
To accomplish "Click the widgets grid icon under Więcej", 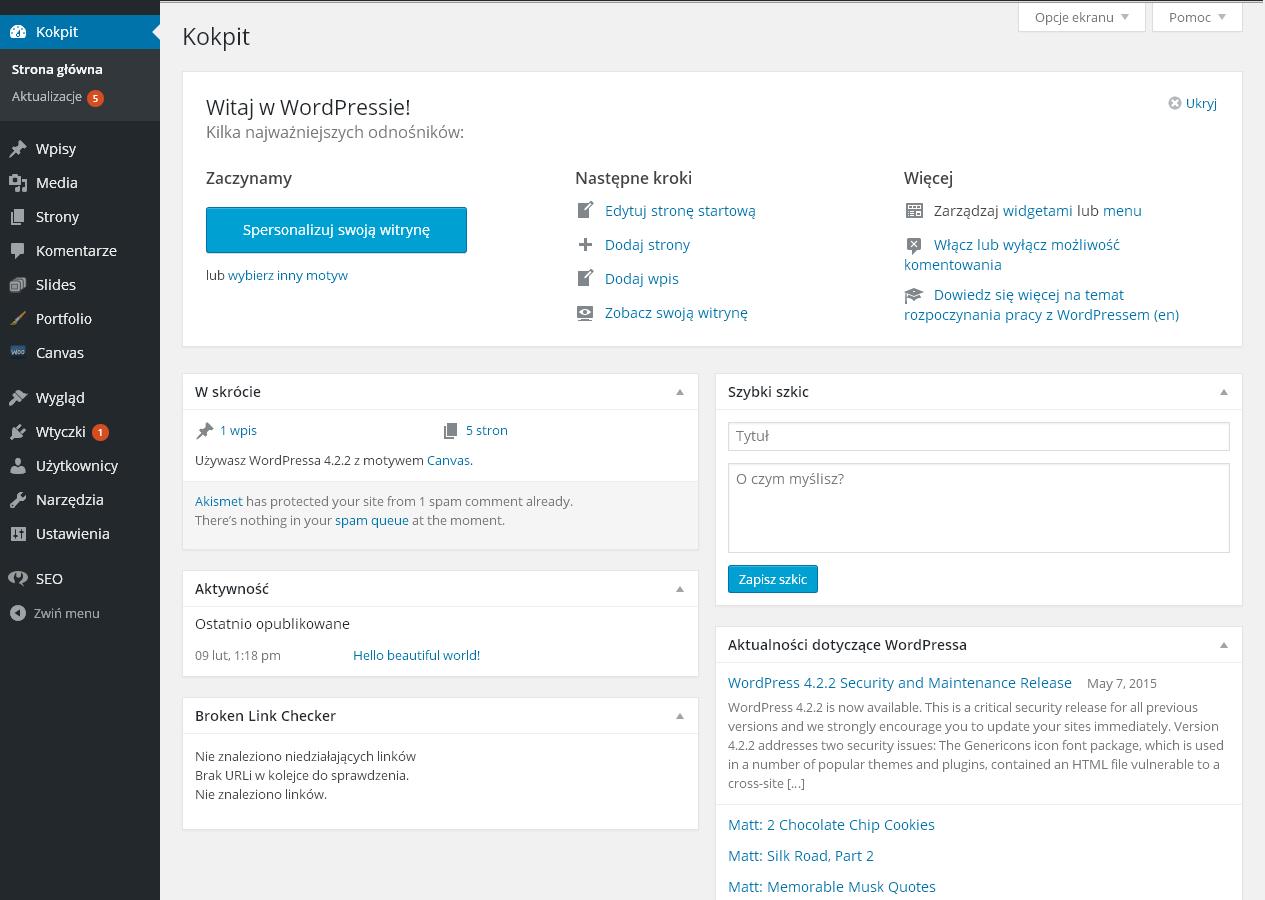I will (x=914, y=211).
